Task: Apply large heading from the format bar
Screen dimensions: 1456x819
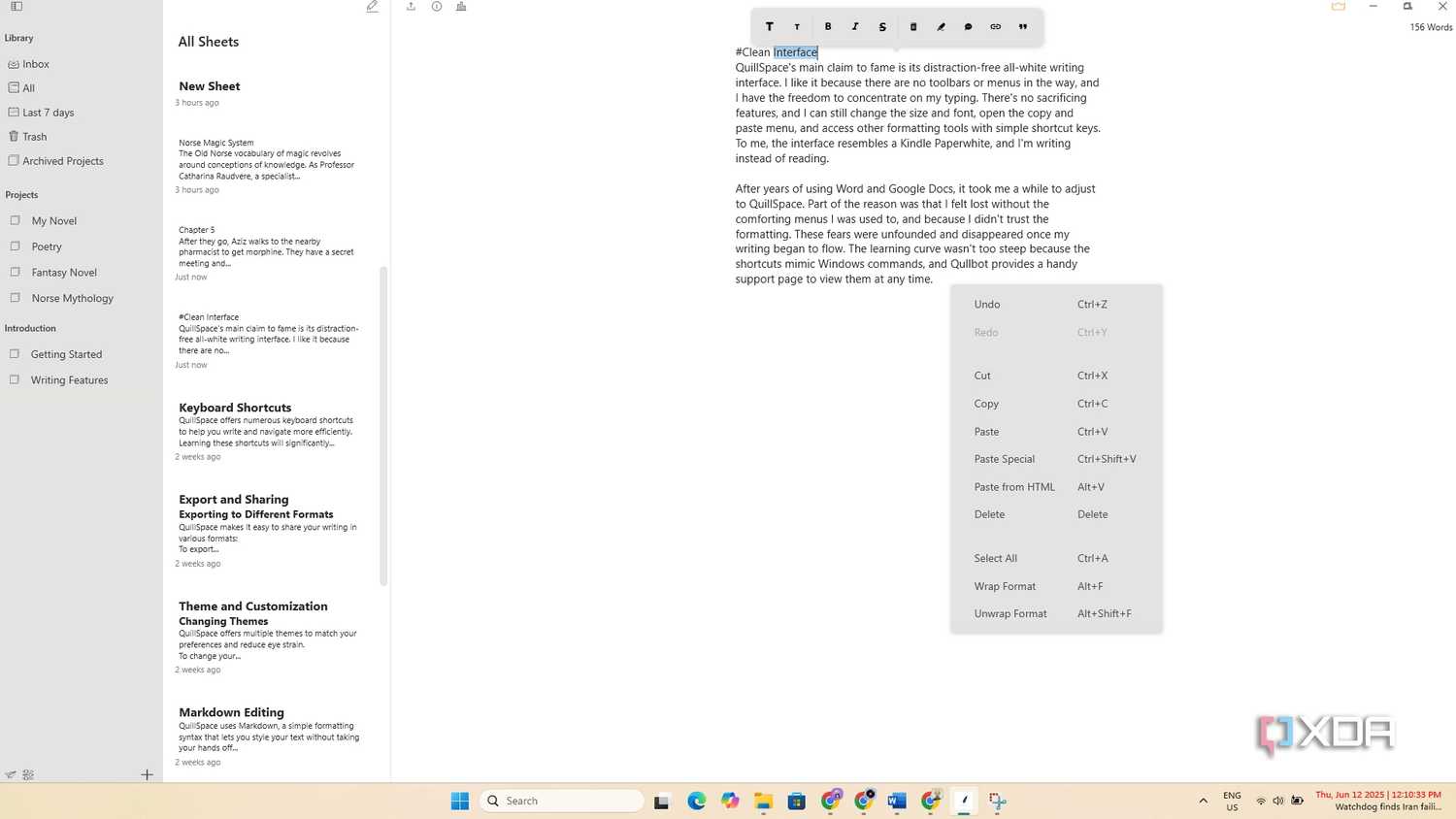Action: (x=770, y=27)
